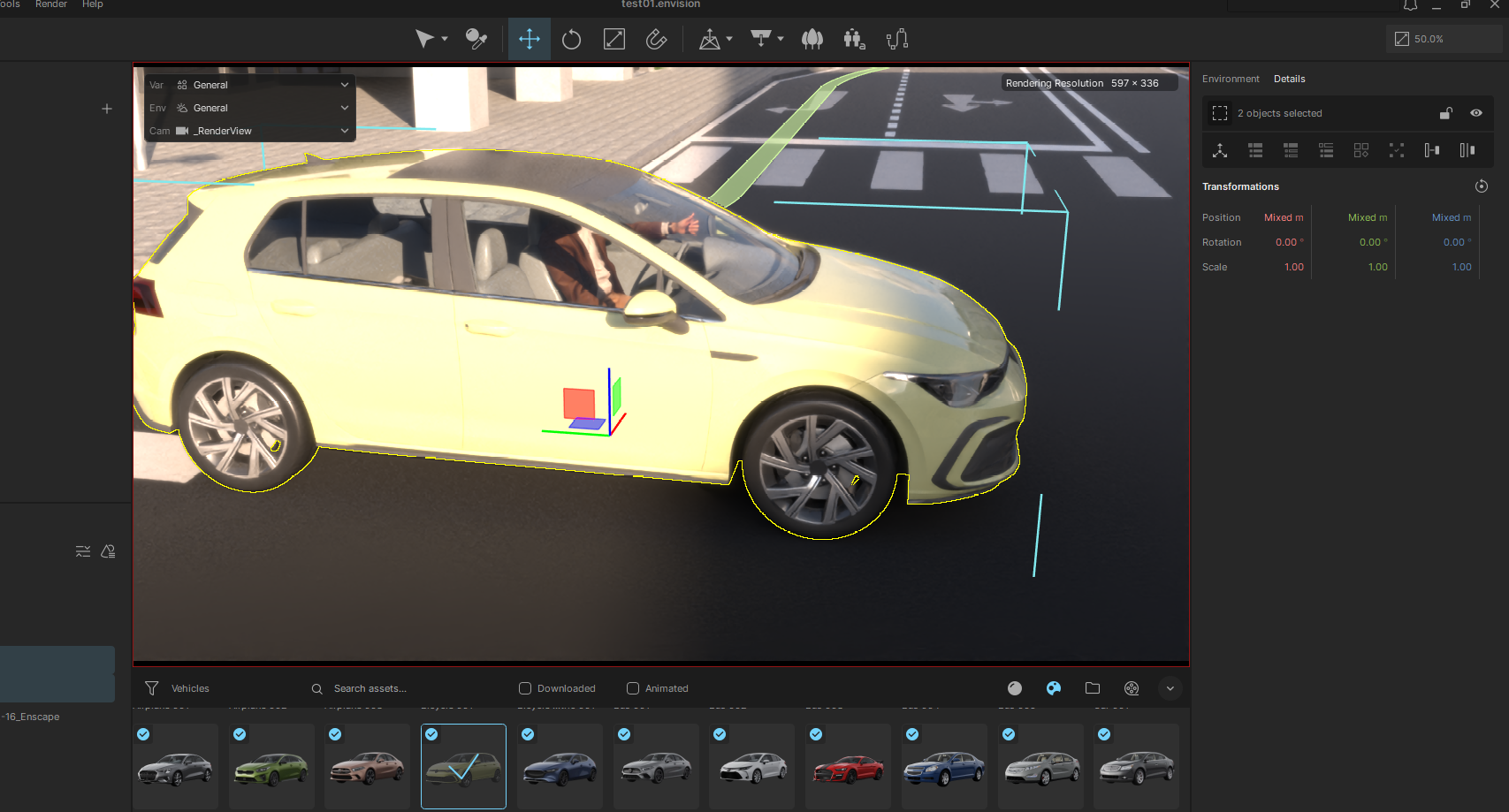Open the selection tool dropdown arrow

pyautogui.click(x=445, y=39)
